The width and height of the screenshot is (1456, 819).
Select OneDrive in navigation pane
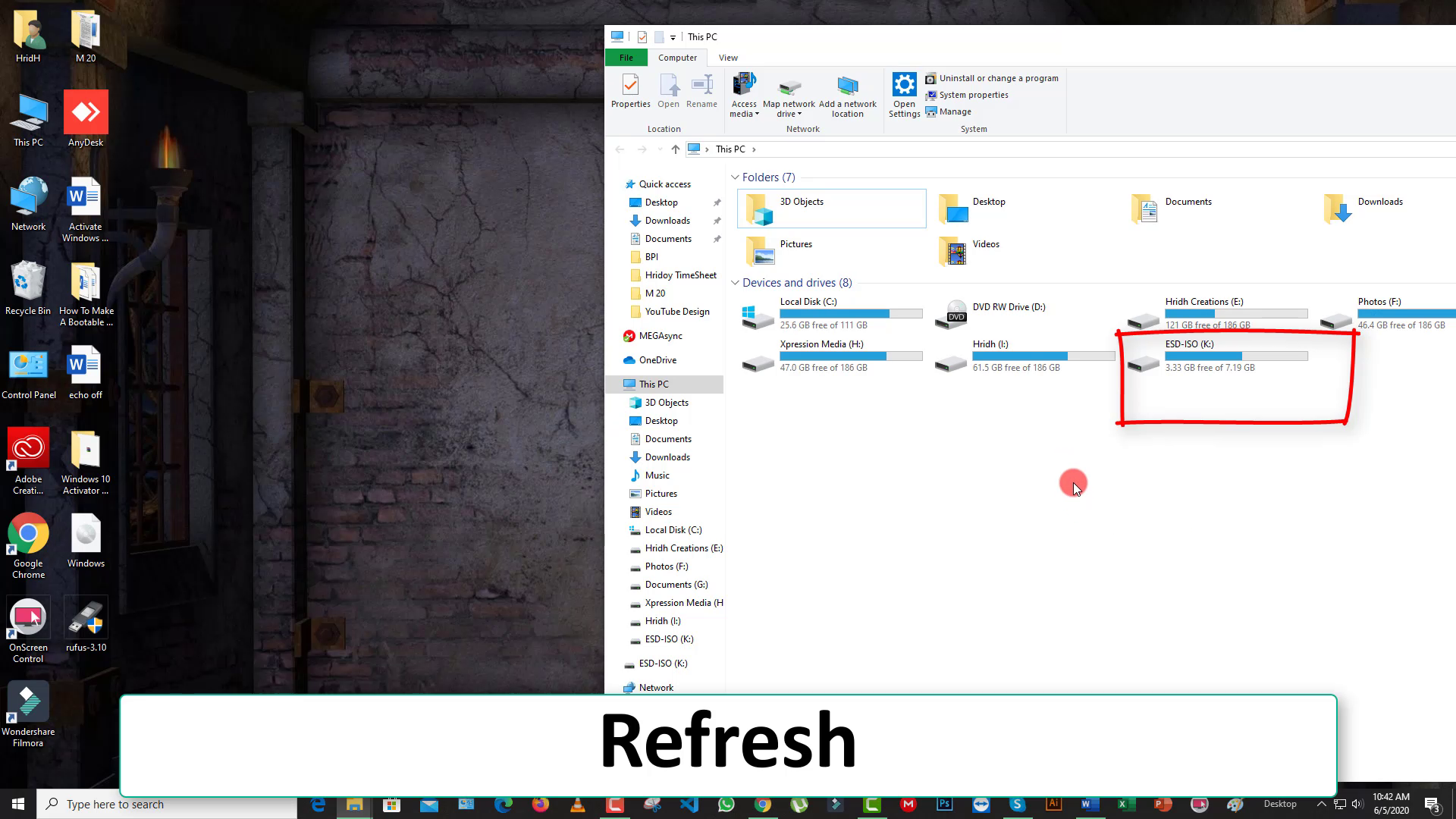point(657,360)
